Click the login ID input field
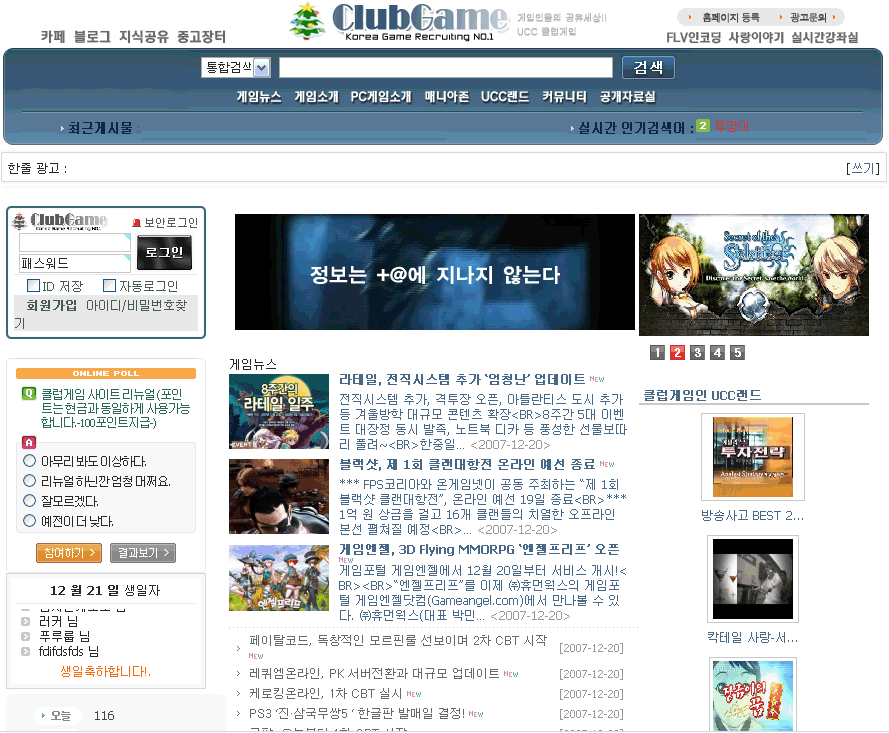The height and width of the screenshot is (733, 889). pos(75,243)
